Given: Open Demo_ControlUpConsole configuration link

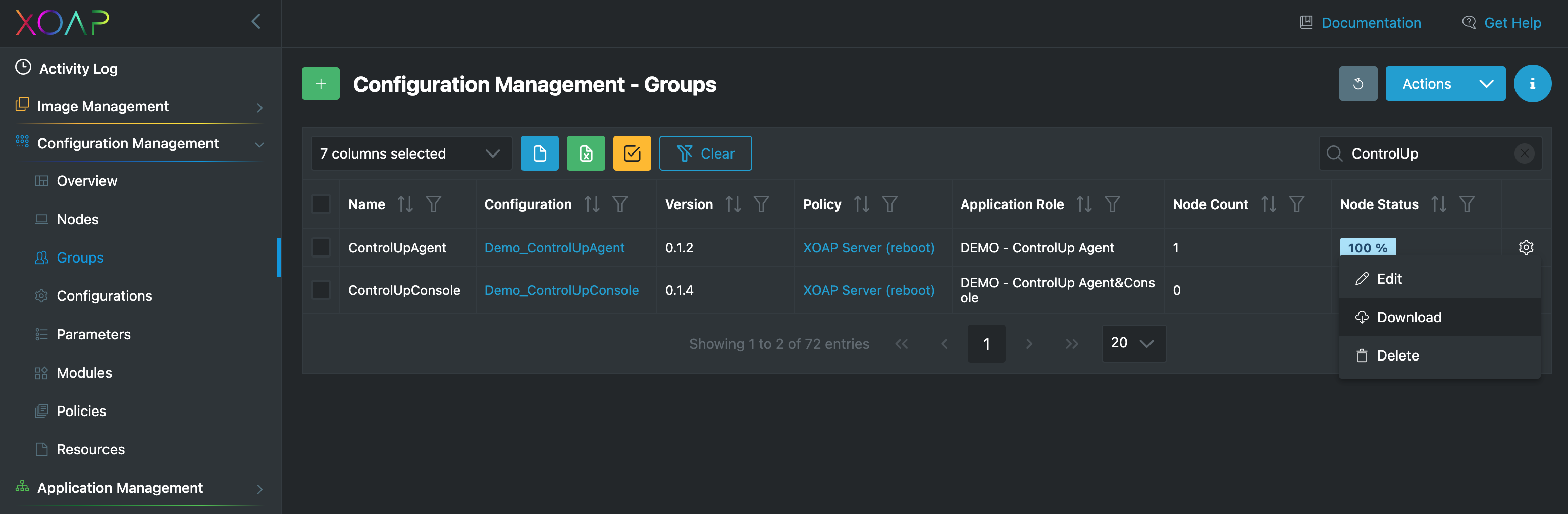Looking at the screenshot, I should 561,290.
